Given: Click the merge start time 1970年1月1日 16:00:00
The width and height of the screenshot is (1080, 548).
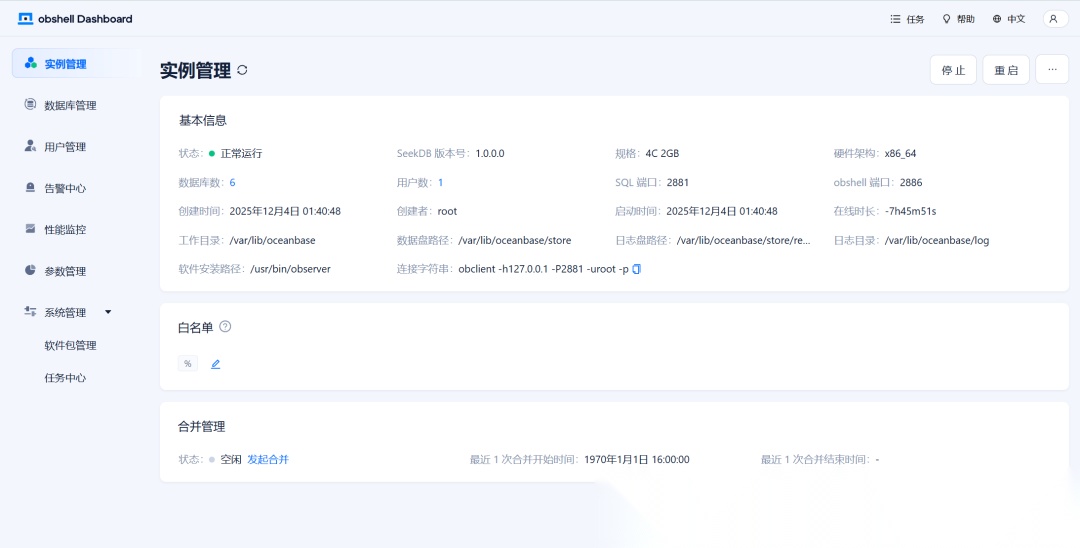Looking at the screenshot, I should (x=636, y=459).
